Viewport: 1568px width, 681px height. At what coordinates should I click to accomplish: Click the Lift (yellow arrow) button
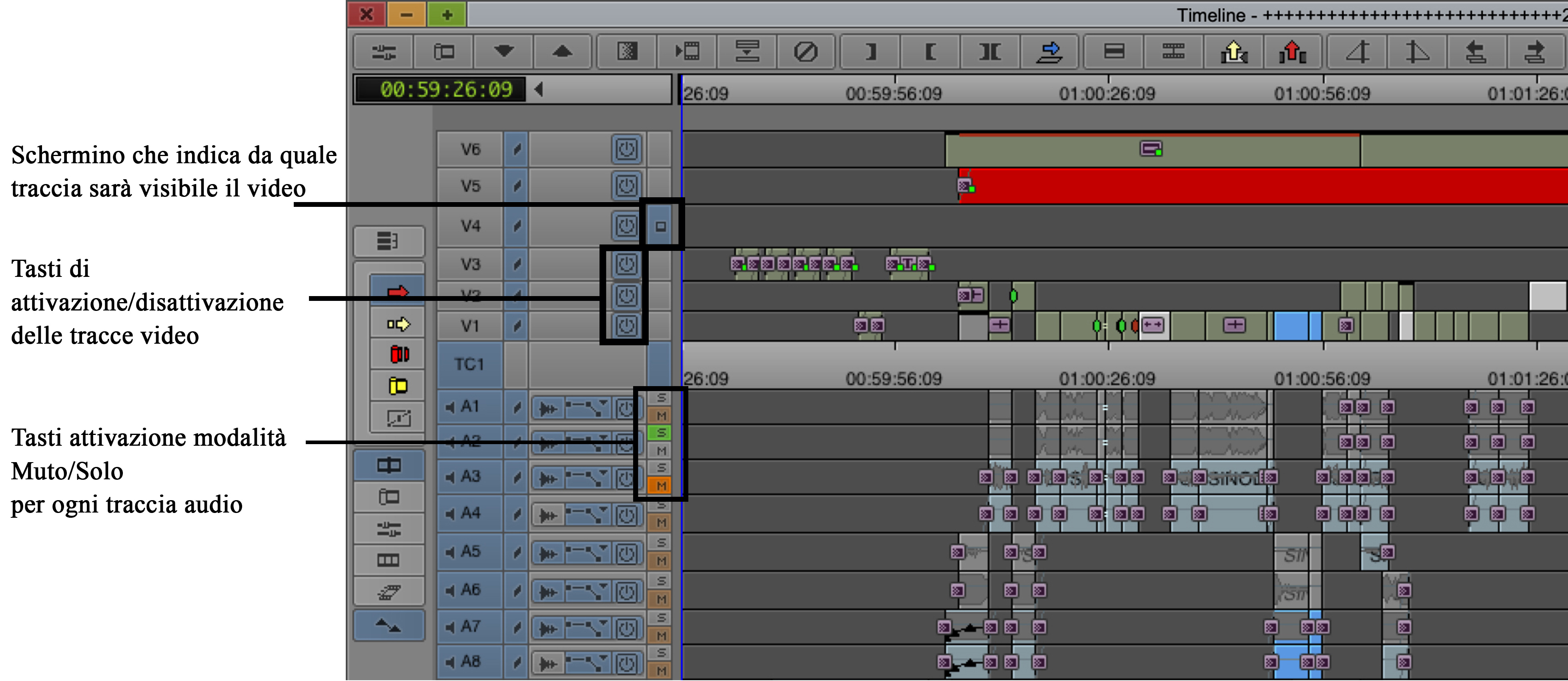pos(1233,52)
